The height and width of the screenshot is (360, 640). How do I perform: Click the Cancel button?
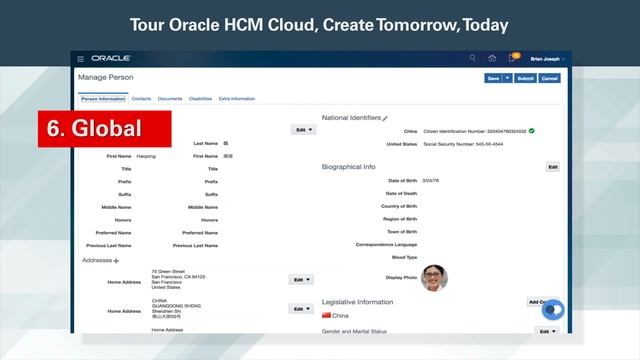coord(549,78)
